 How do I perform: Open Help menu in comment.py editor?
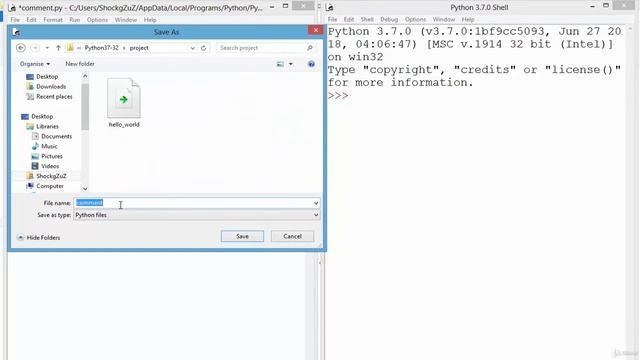coord(150,20)
